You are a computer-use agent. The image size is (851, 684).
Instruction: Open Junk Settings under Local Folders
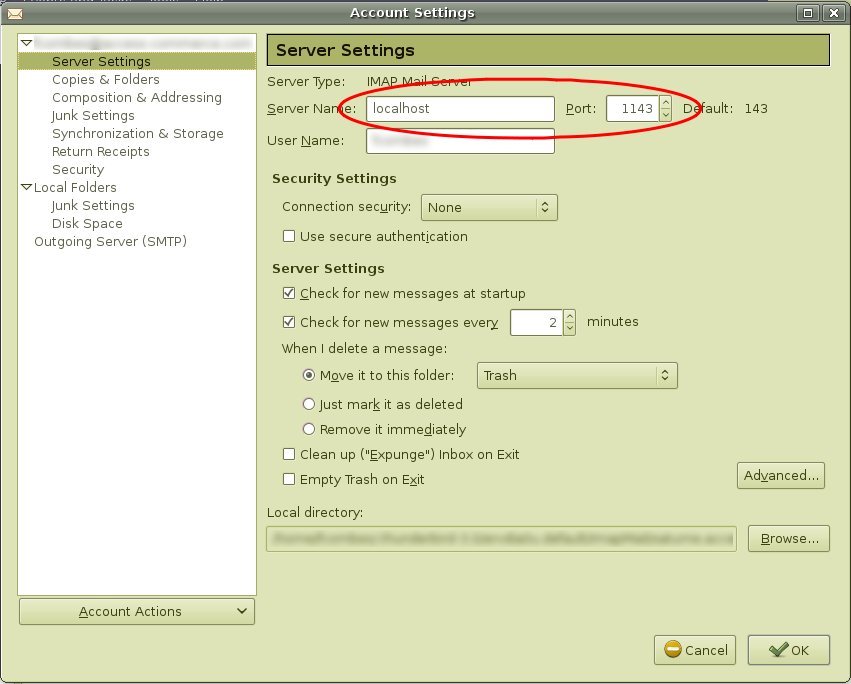(93, 205)
